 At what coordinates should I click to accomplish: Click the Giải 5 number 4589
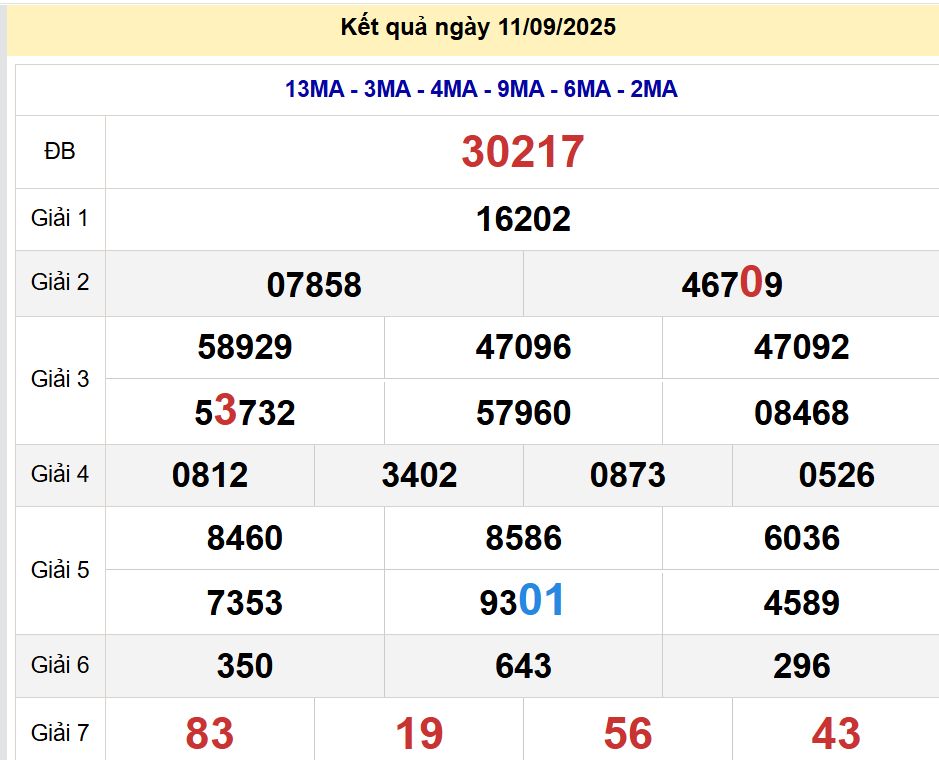pyautogui.click(x=801, y=603)
